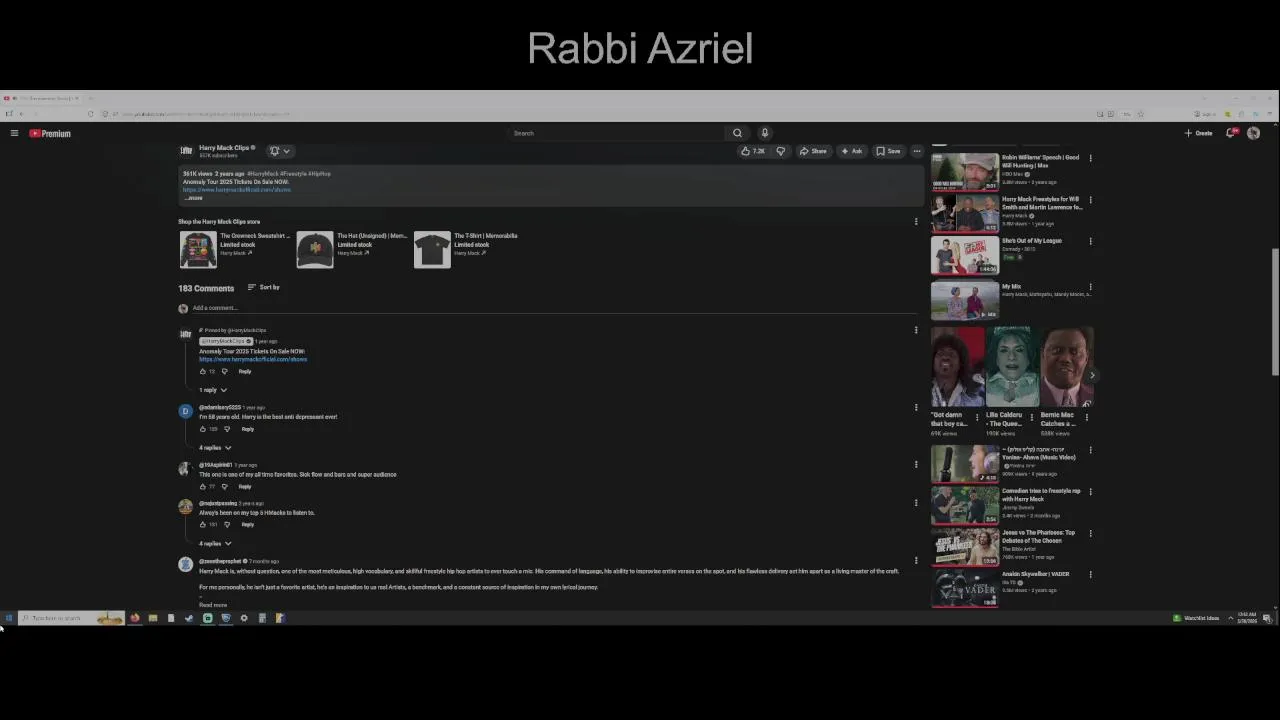1280x720 pixels.
Task: Open store shelf three-dot menu
Action: tap(916, 221)
